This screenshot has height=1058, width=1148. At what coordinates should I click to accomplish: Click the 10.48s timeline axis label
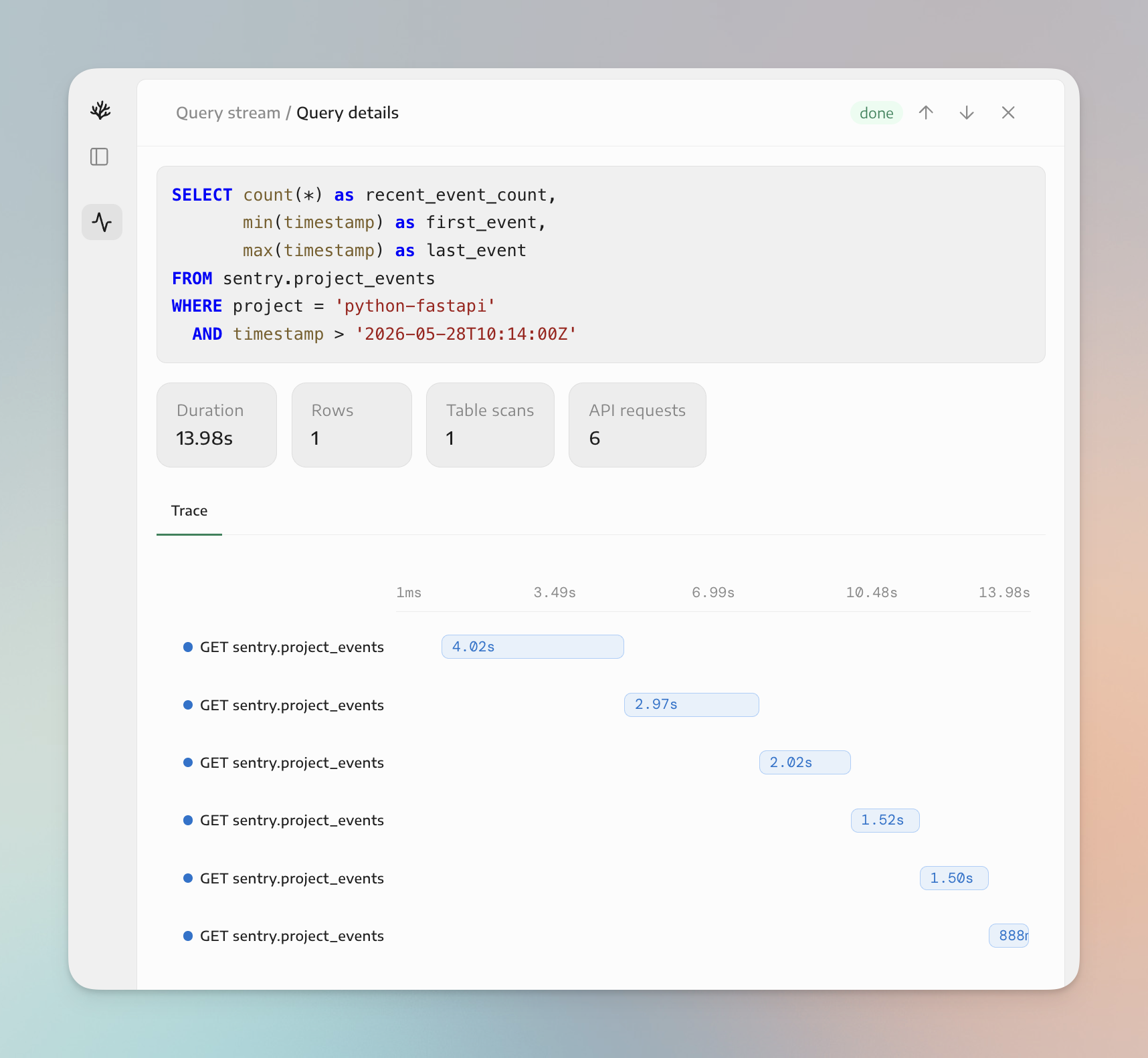click(872, 593)
